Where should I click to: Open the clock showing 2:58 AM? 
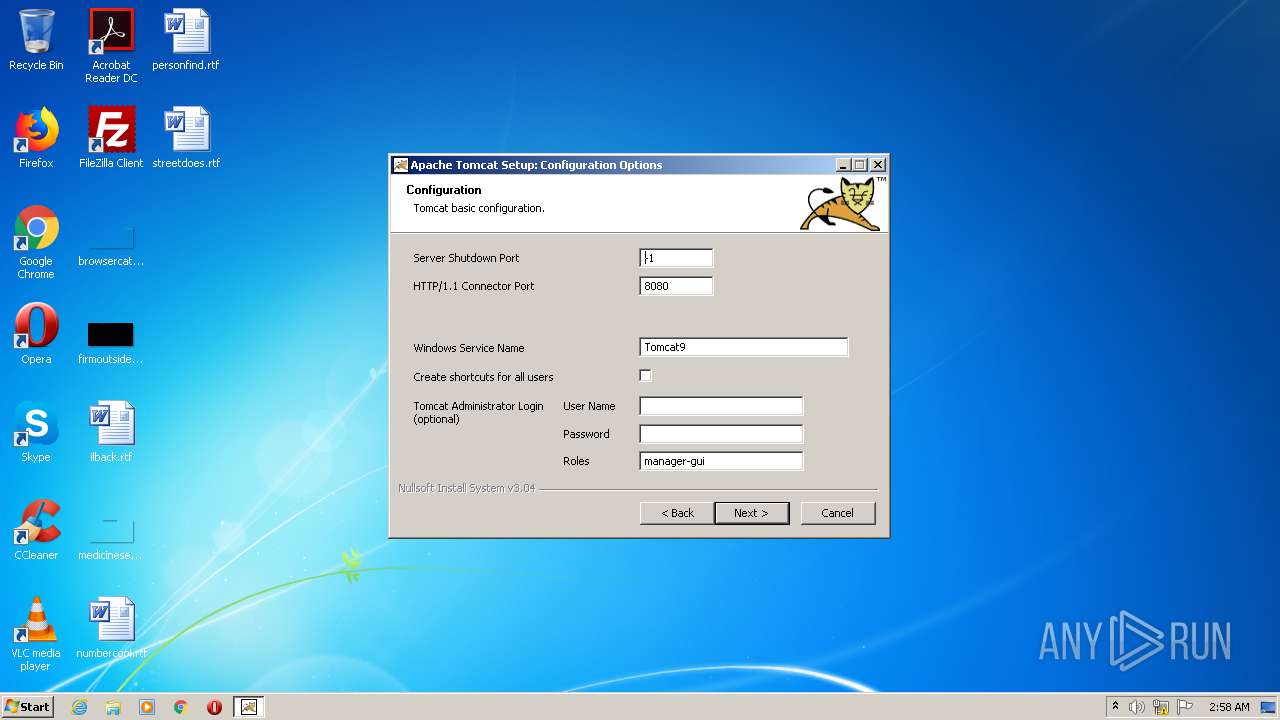(x=1229, y=707)
